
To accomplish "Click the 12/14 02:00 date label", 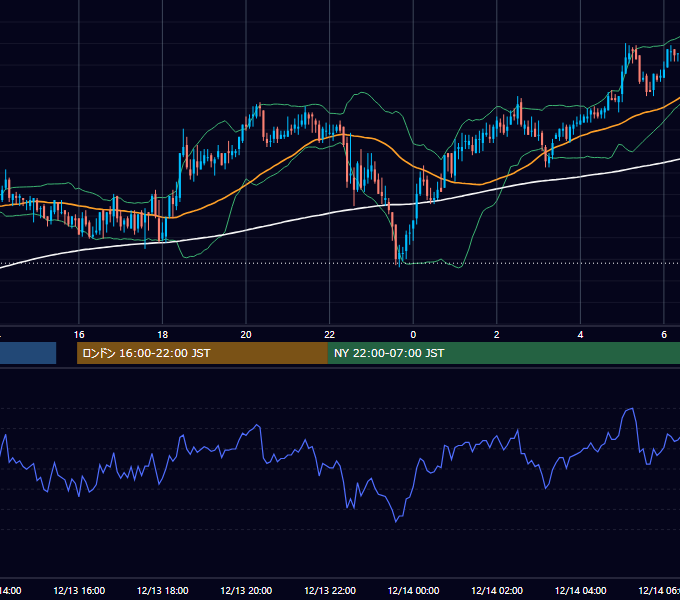I will click(x=497, y=590).
